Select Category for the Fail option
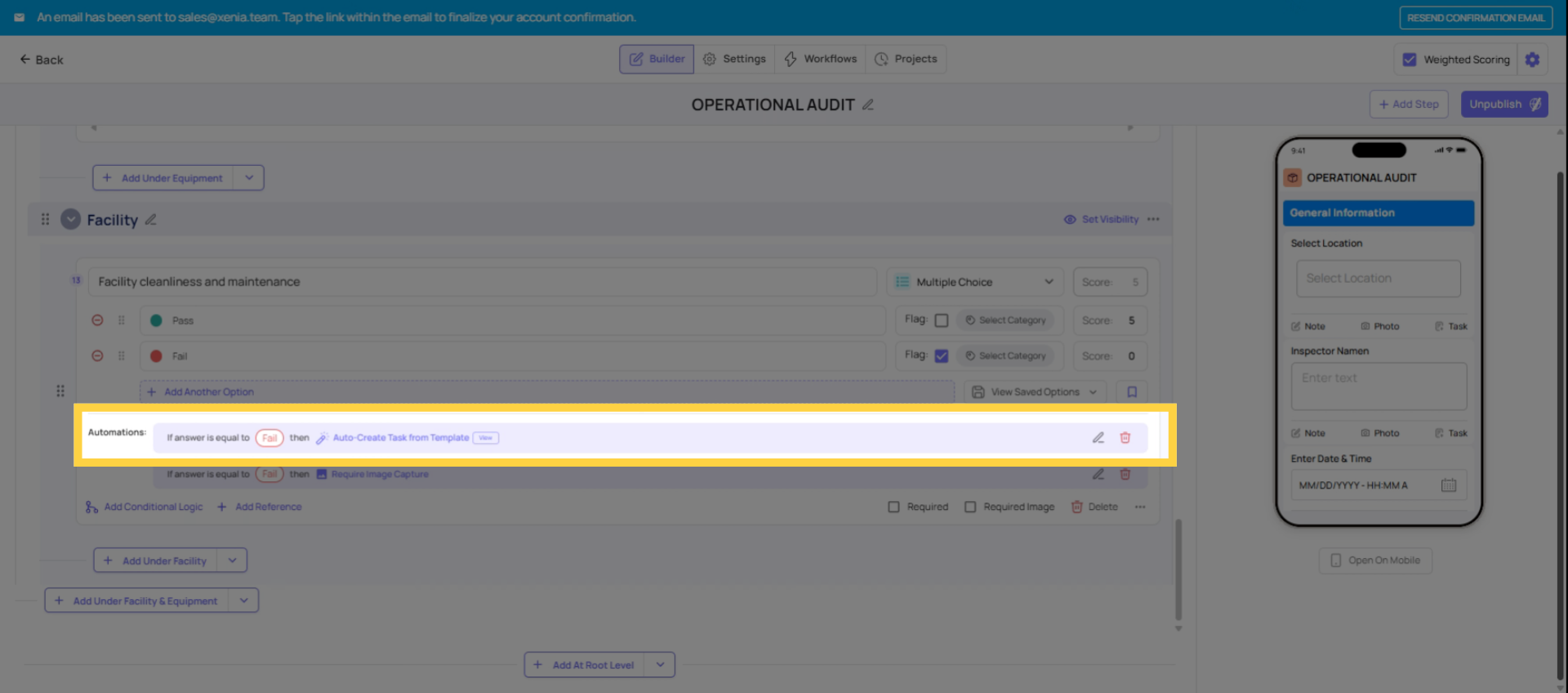Screen dimensions: 1568x693 coord(1005,356)
